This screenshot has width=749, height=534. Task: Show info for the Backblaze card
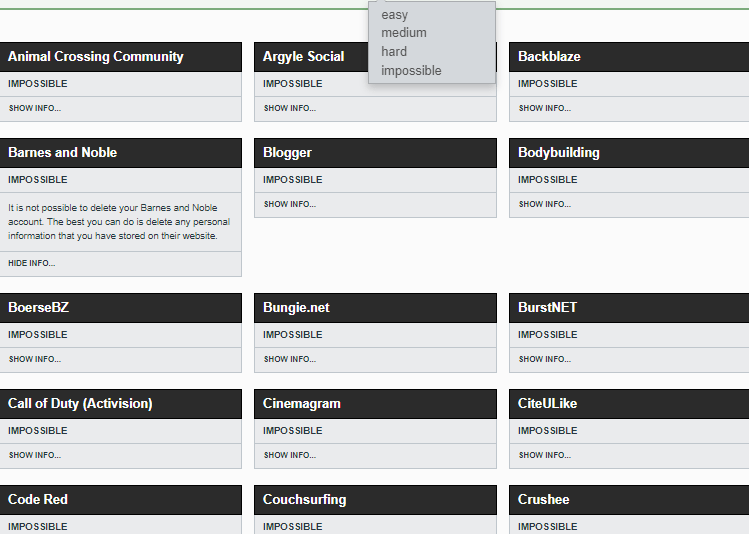[545, 108]
